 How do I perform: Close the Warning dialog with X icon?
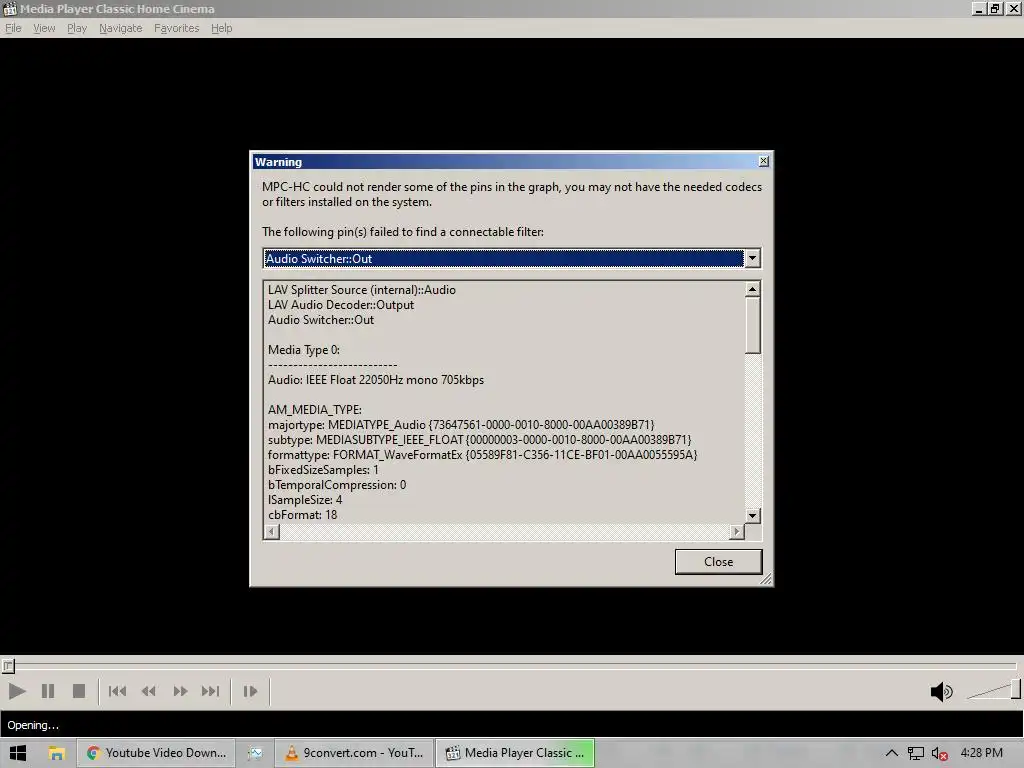tap(763, 161)
